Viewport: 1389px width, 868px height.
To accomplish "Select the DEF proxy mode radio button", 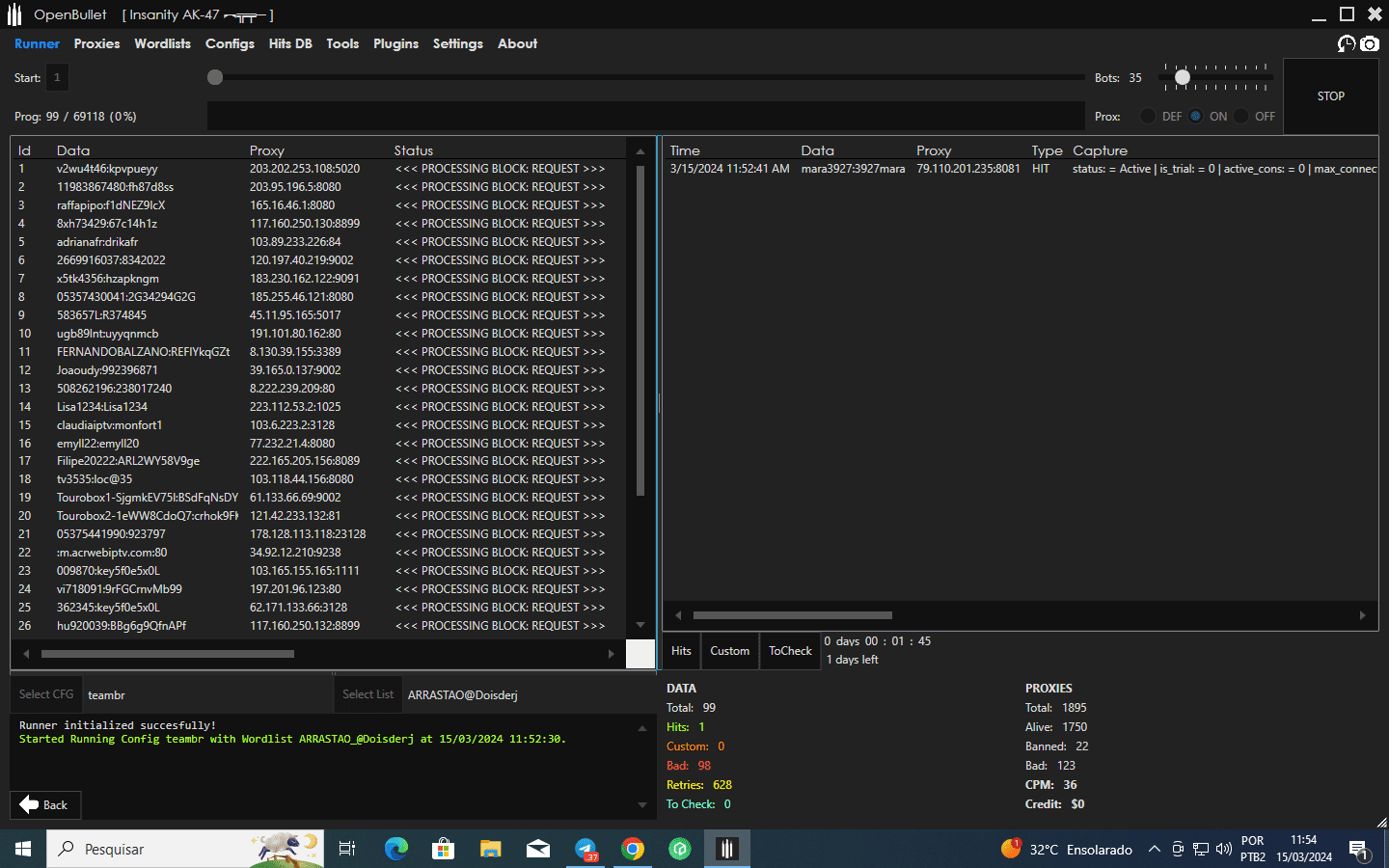I will 1148,116.
